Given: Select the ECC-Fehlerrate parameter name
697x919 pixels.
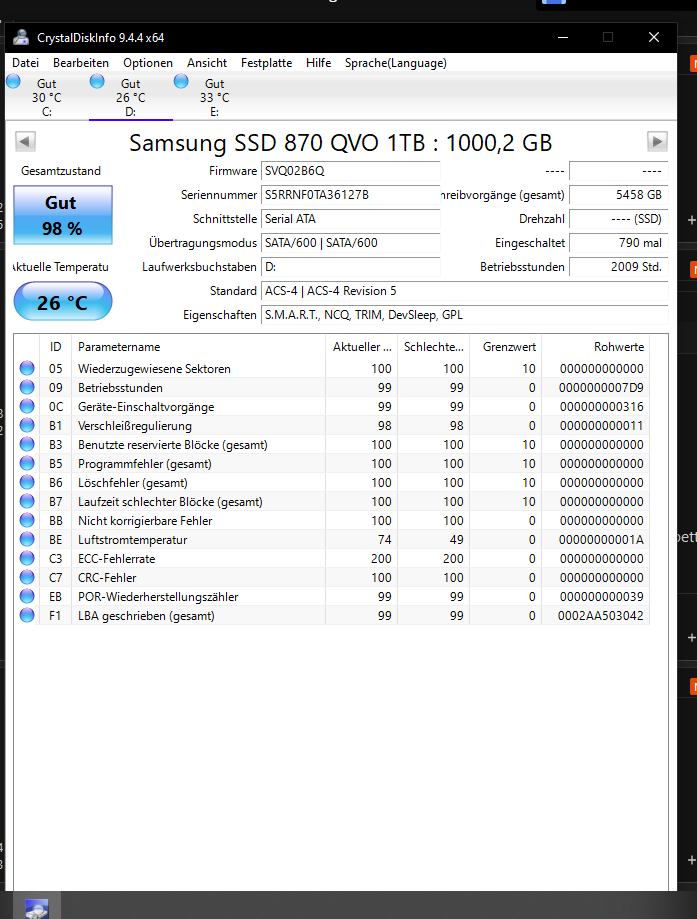Looking at the screenshot, I should (x=117, y=559).
